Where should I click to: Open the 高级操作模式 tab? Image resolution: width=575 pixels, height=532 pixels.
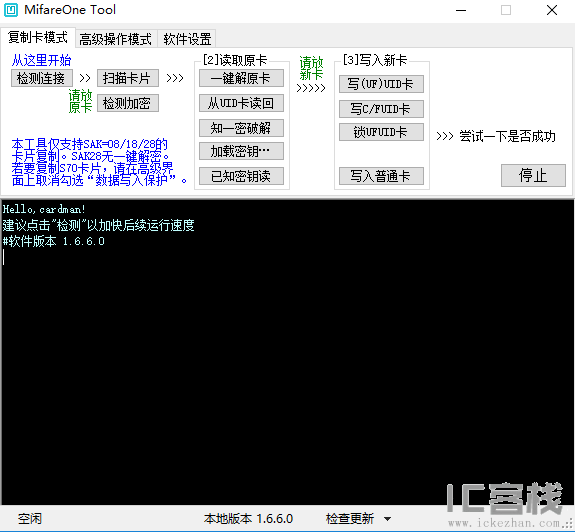116,39
